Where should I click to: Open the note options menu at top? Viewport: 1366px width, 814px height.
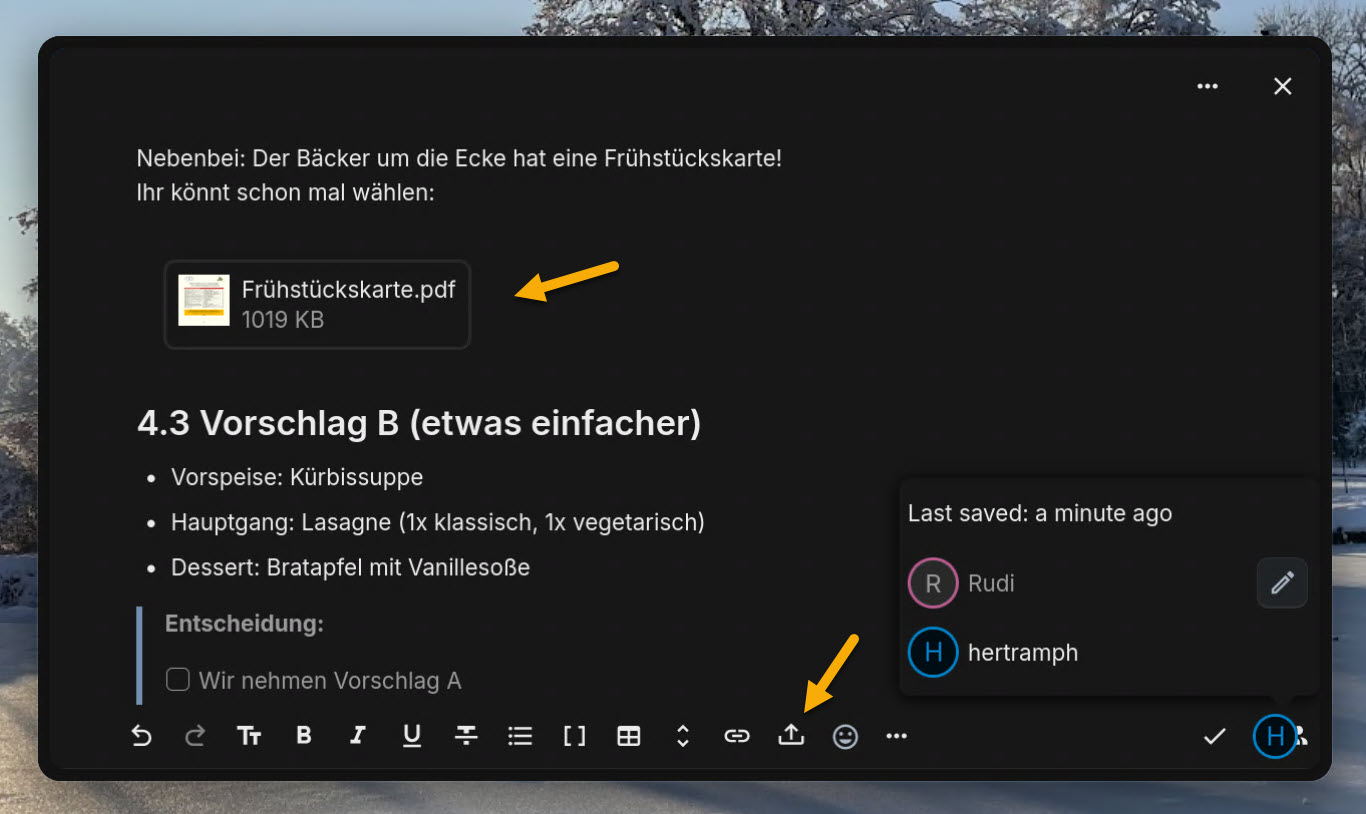click(1208, 87)
